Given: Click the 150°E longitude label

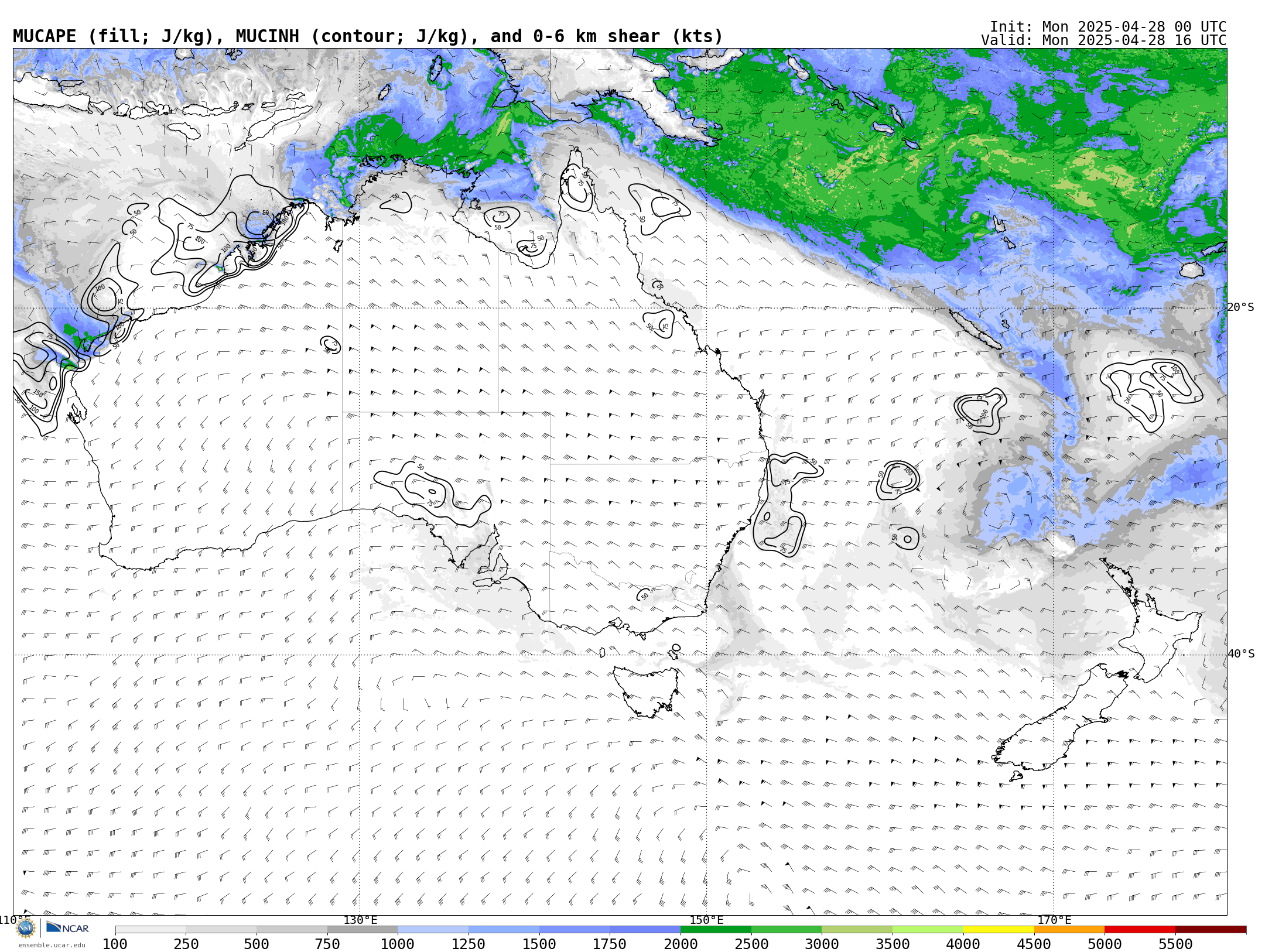Looking at the screenshot, I should [707, 920].
